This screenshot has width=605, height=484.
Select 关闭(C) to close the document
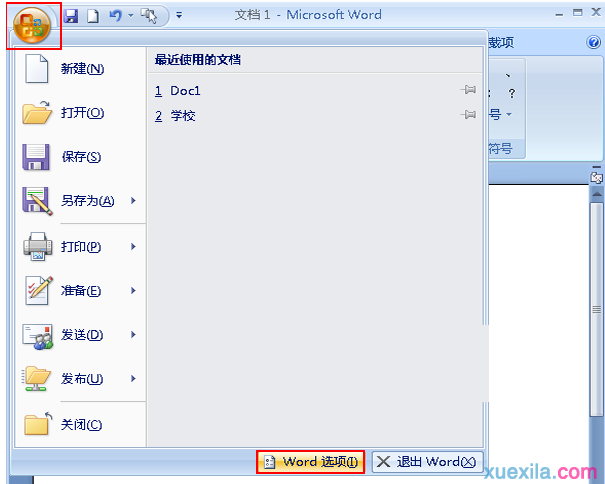(x=81, y=425)
